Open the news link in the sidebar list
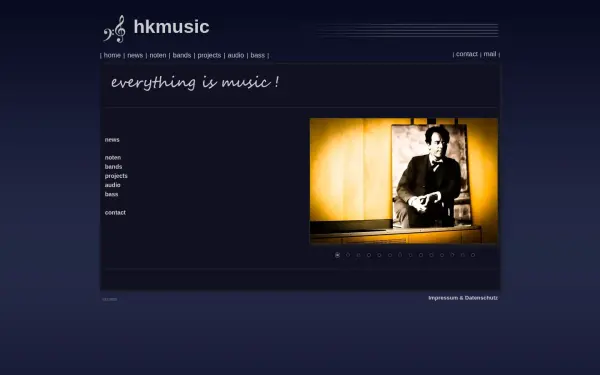The width and height of the screenshot is (600, 375). coord(112,140)
